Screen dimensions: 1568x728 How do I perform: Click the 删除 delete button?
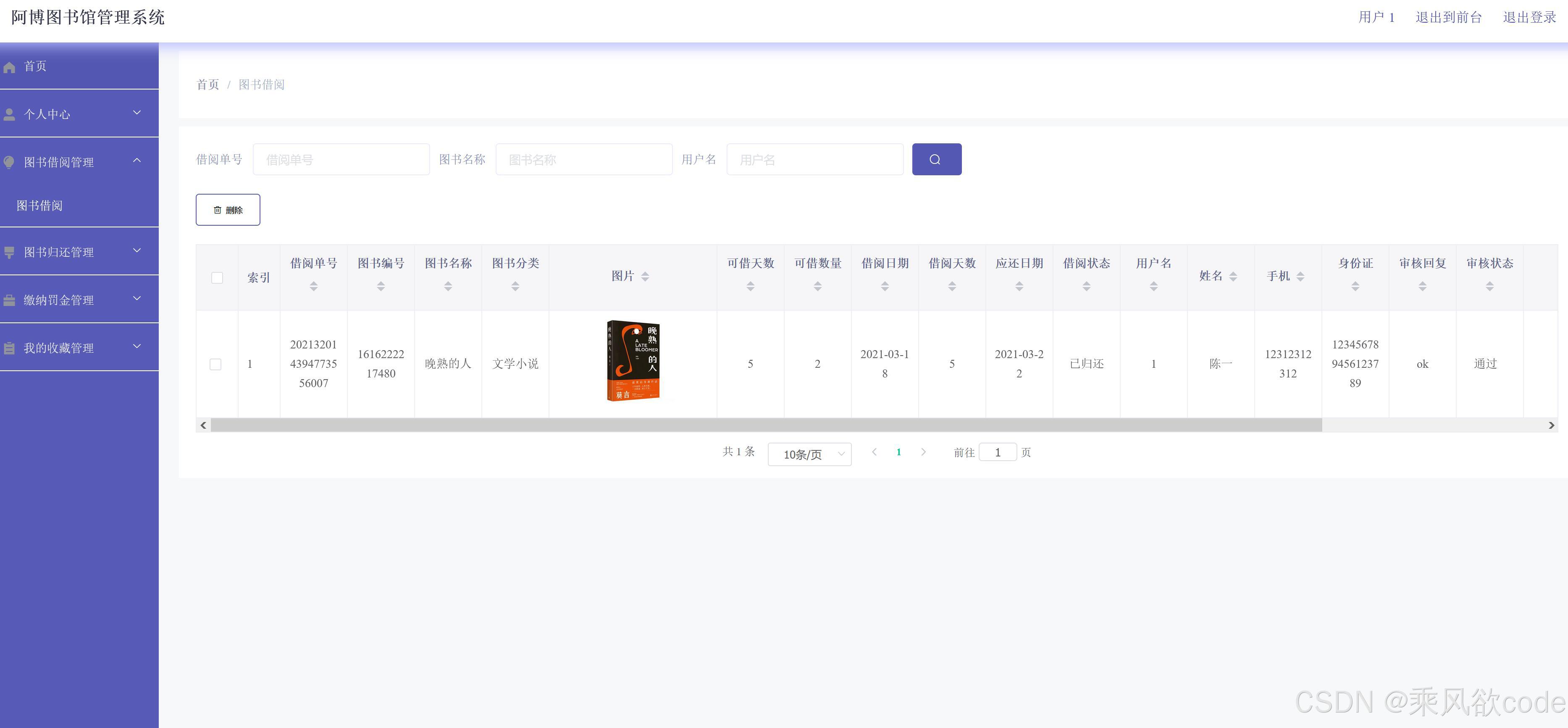tap(228, 210)
